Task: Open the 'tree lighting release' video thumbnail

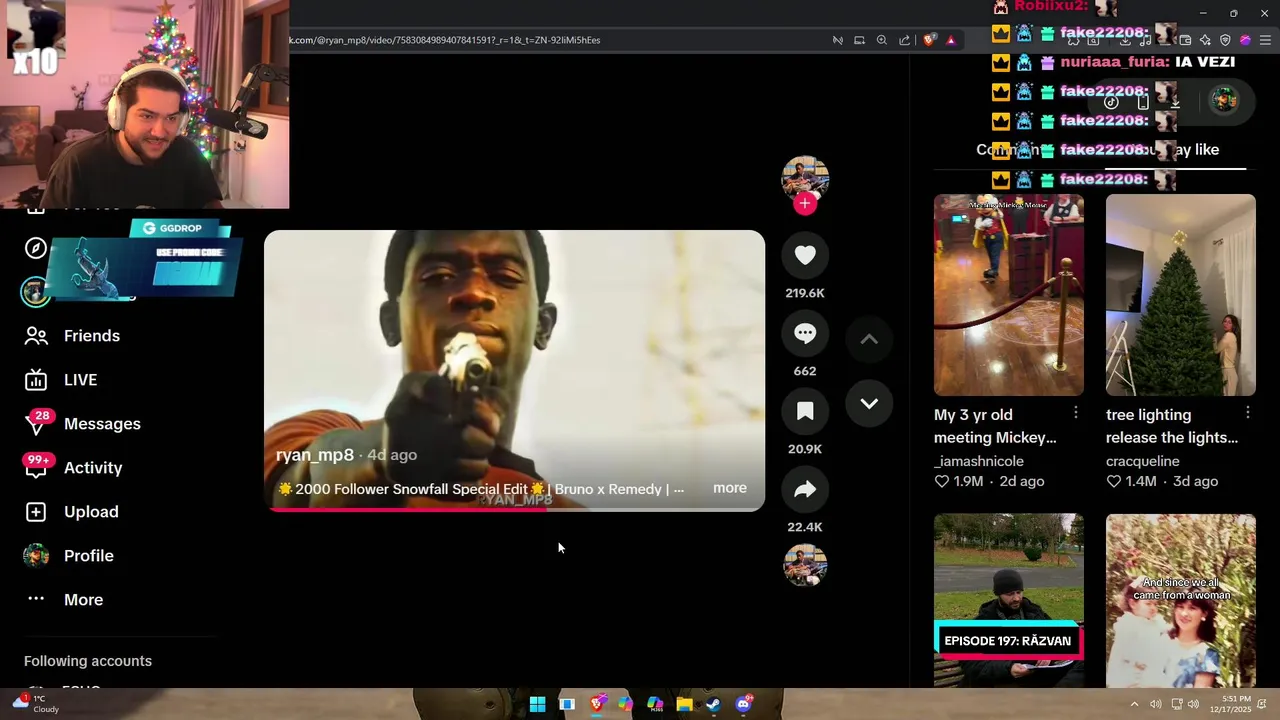Action: click(x=1181, y=295)
